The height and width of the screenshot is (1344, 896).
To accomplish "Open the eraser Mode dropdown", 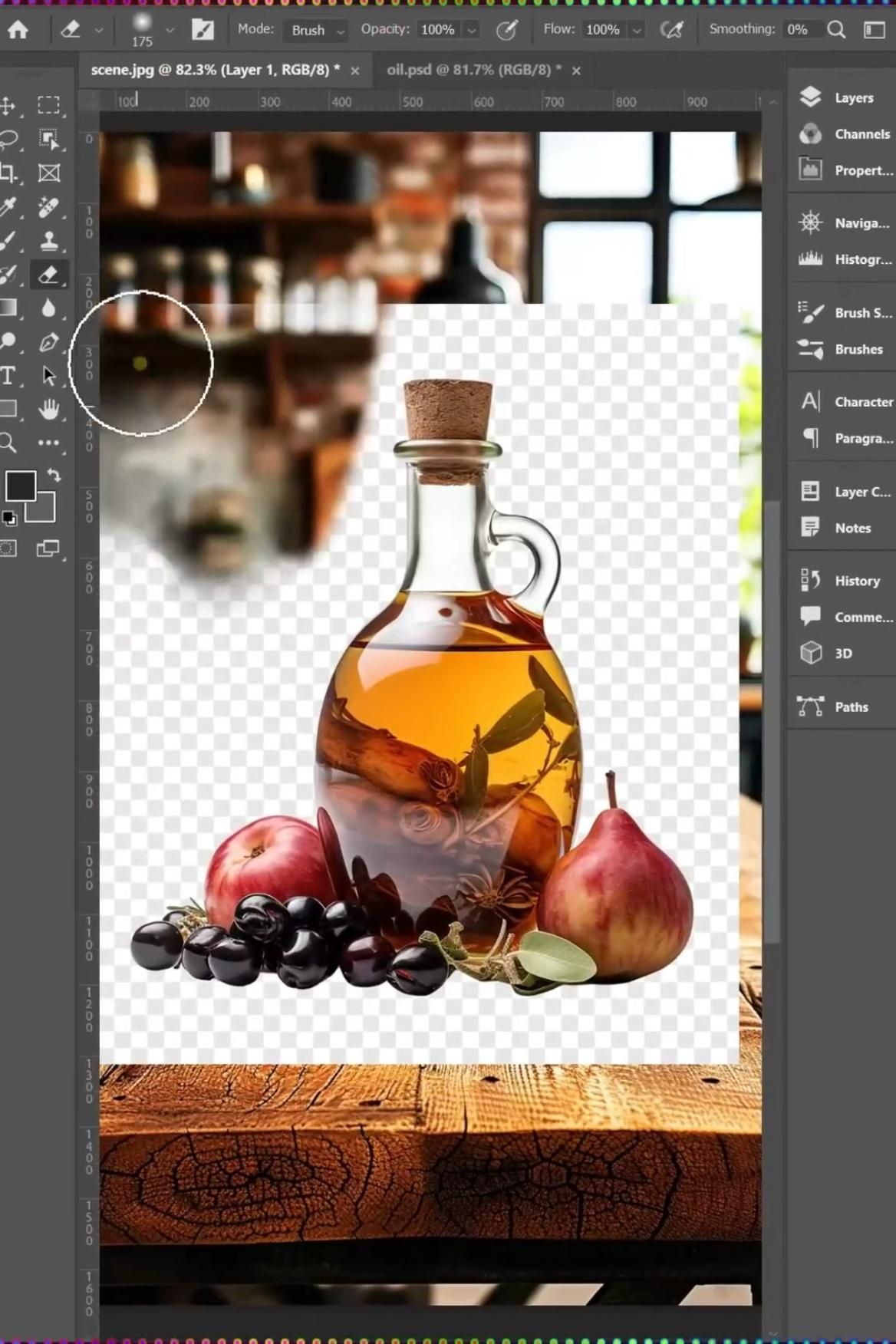I will [x=316, y=30].
